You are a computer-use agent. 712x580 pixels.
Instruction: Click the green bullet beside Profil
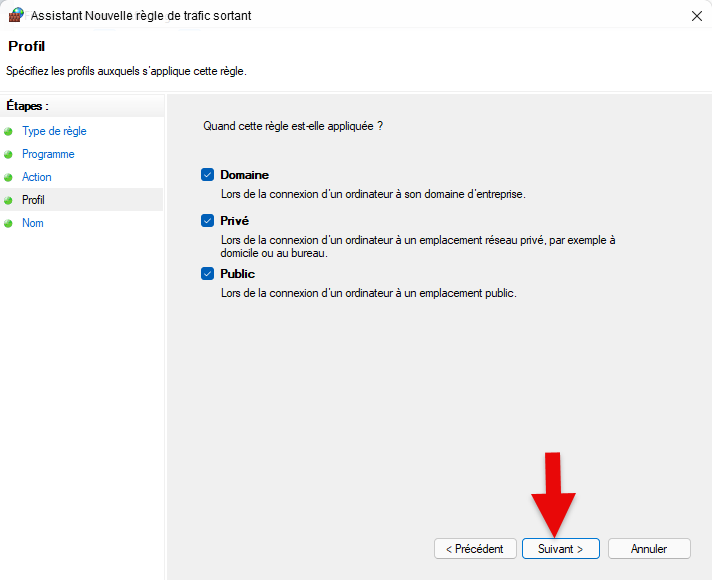[x=8, y=200]
